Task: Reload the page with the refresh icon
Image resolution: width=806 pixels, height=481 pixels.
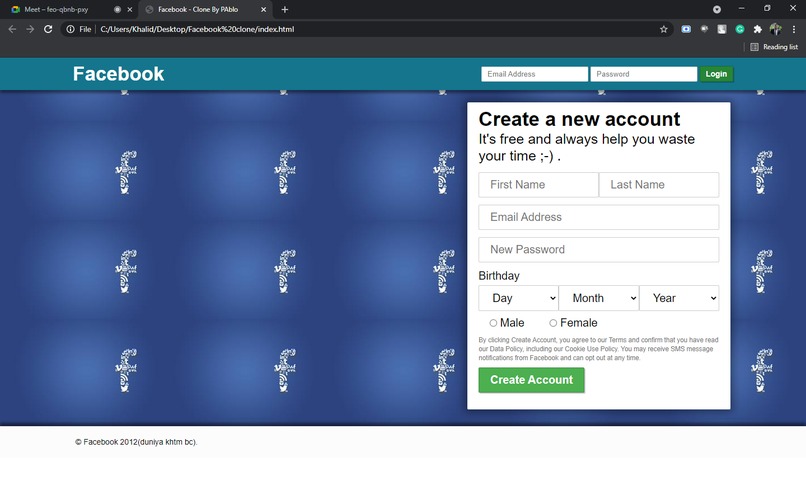Action: pyautogui.click(x=48, y=29)
